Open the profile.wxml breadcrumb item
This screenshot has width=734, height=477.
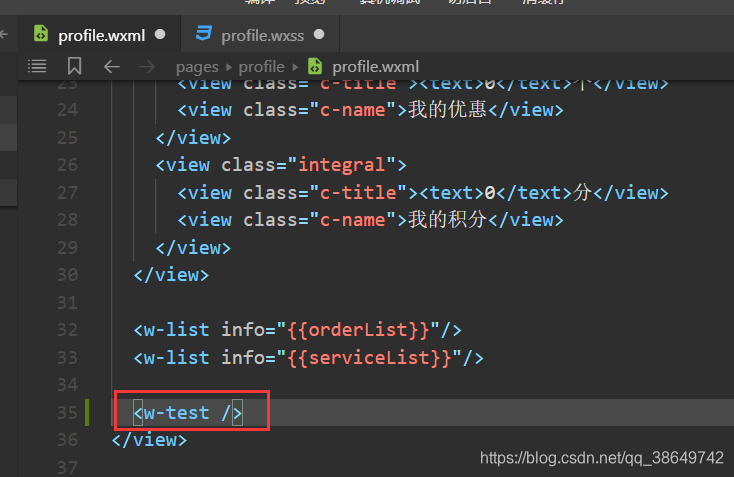pos(375,66)
